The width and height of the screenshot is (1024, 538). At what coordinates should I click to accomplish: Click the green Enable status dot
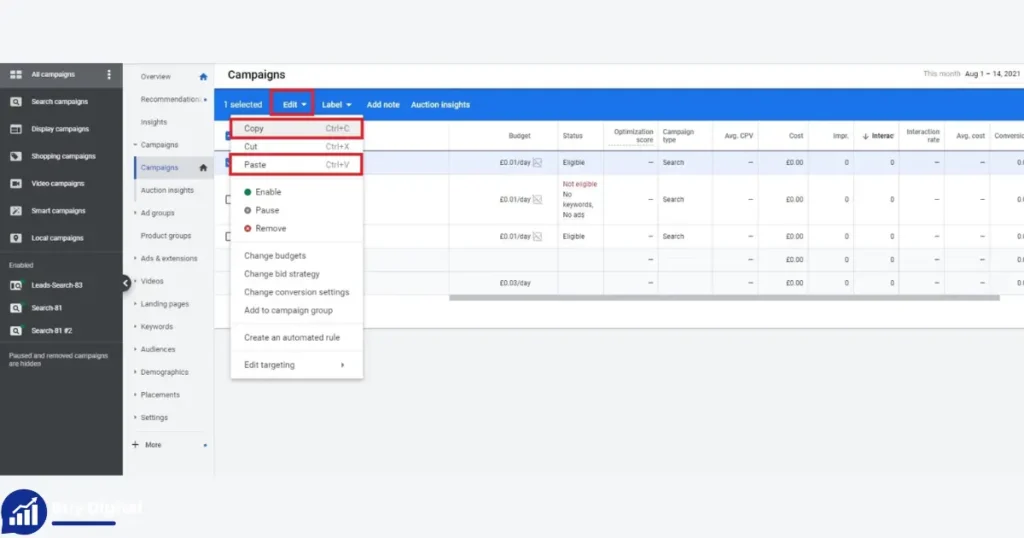[x=248, y=192]
